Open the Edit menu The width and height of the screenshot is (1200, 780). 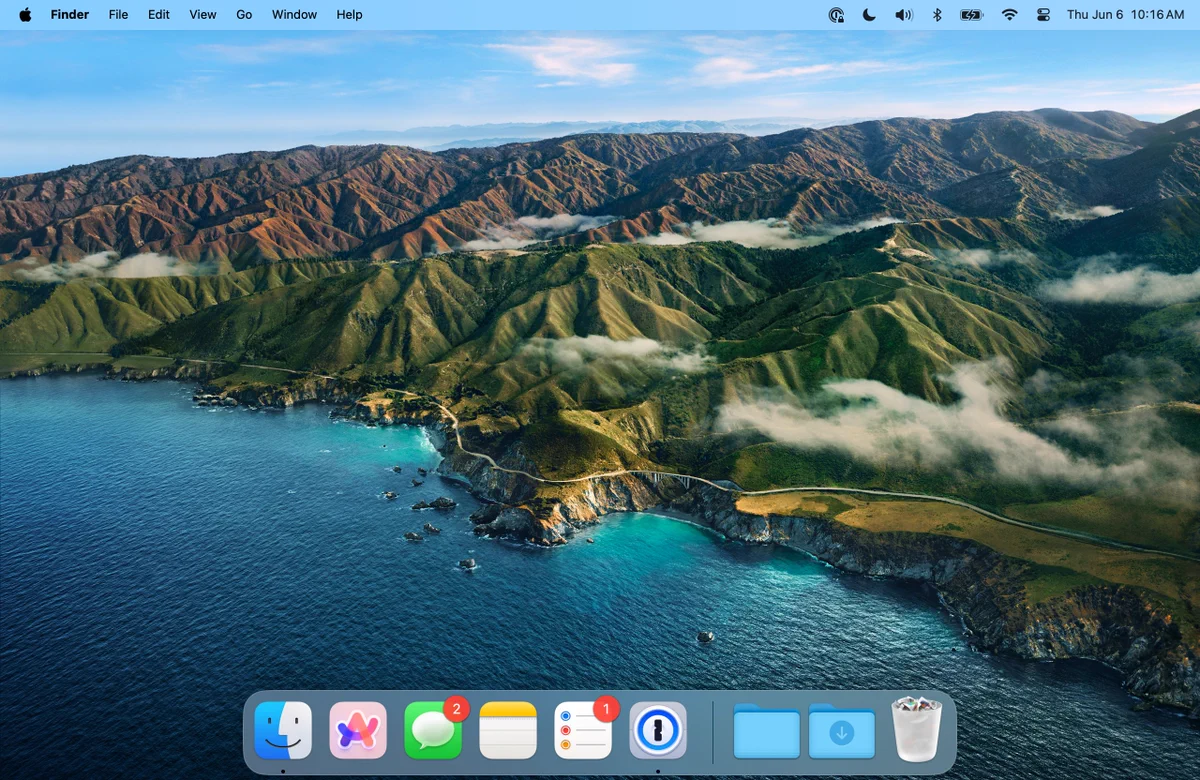[159, 15]
